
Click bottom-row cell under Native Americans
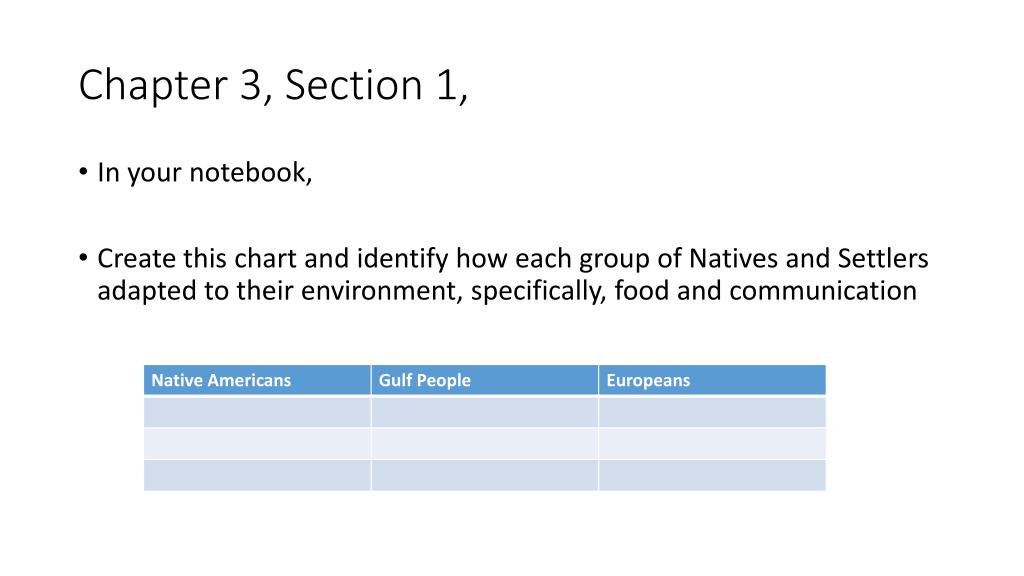tap(257, 475)
